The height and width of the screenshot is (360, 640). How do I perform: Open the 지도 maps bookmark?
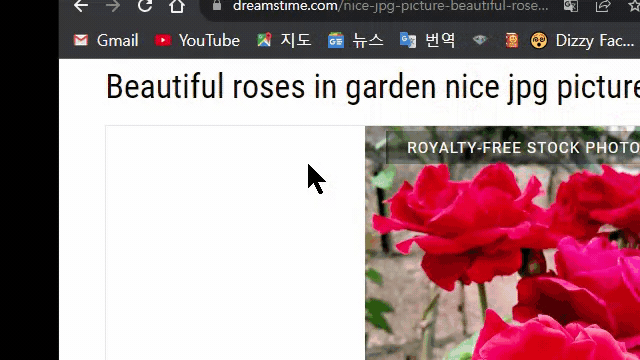coord(284,40)
